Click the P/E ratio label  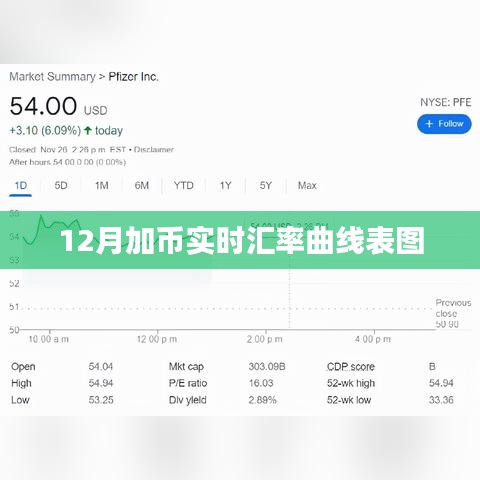pyautogui.click(x=188, y=383)
